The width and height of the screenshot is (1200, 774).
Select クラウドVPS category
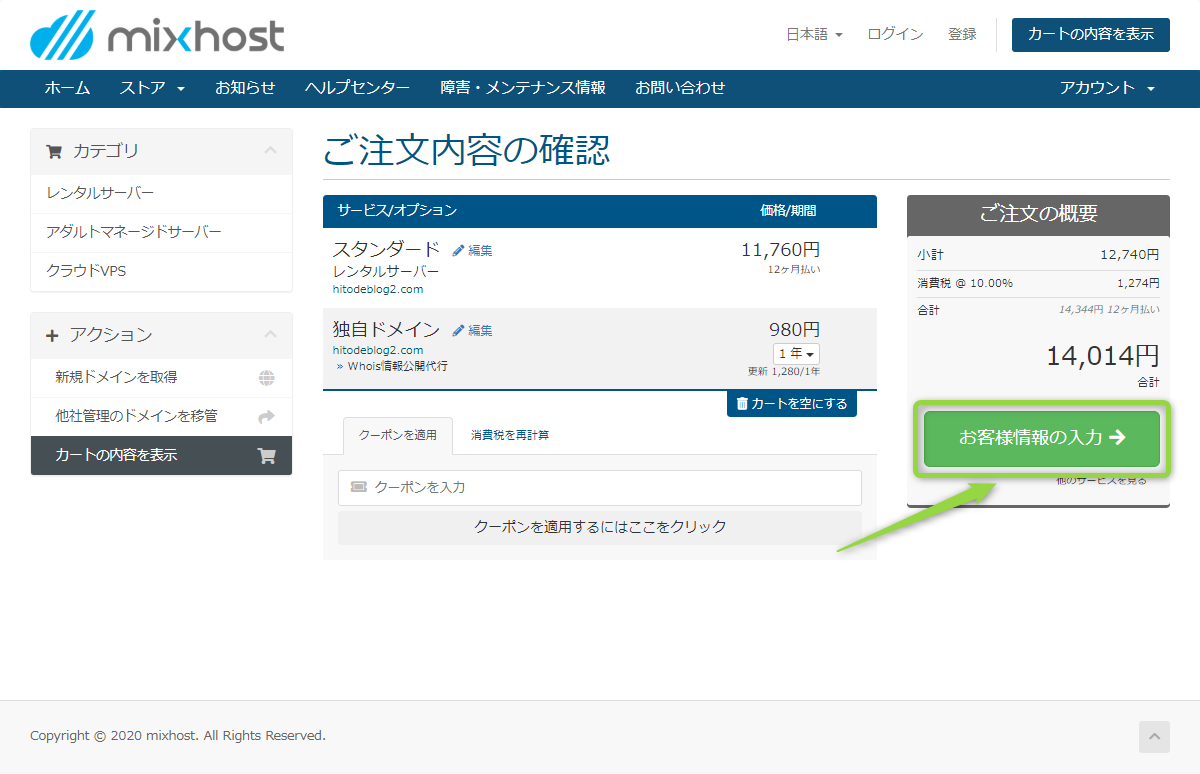pyautogui.click(x=162, y=271)
